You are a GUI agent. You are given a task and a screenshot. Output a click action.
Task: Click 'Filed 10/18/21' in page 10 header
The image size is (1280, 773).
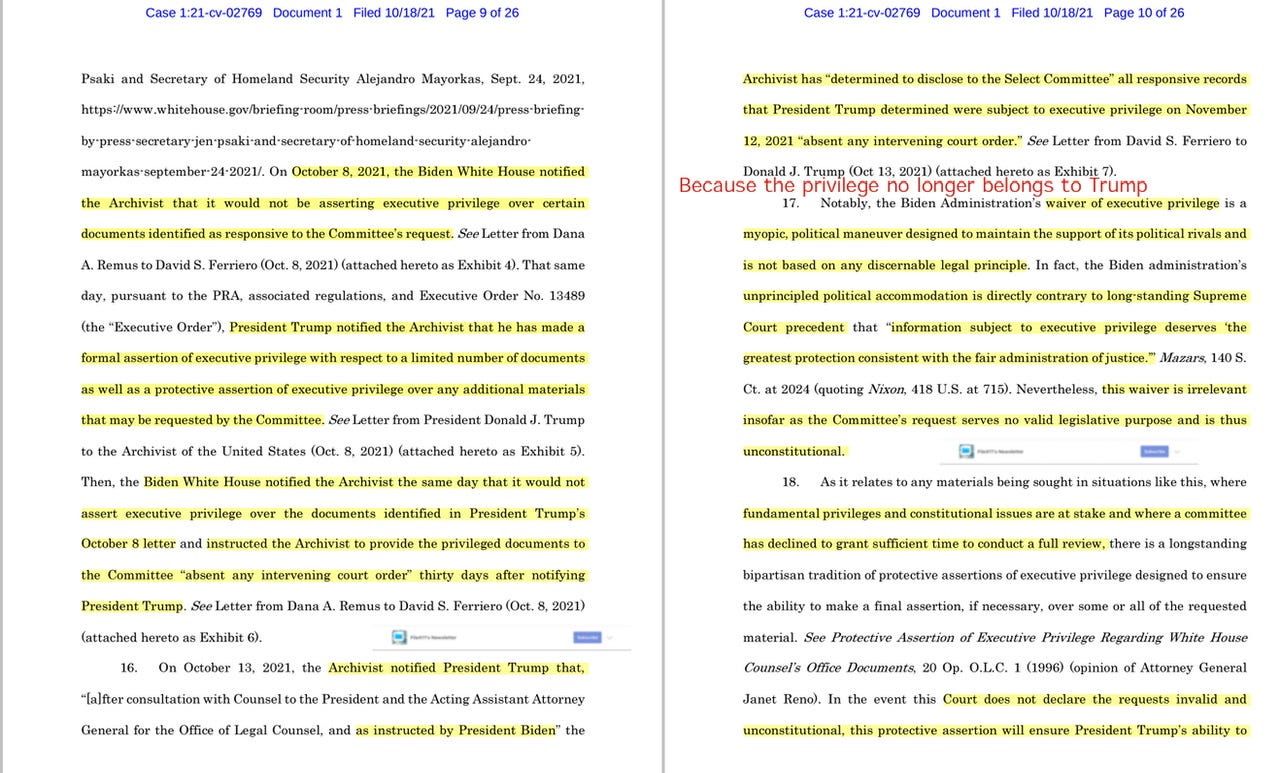[x=1052, y=13]
